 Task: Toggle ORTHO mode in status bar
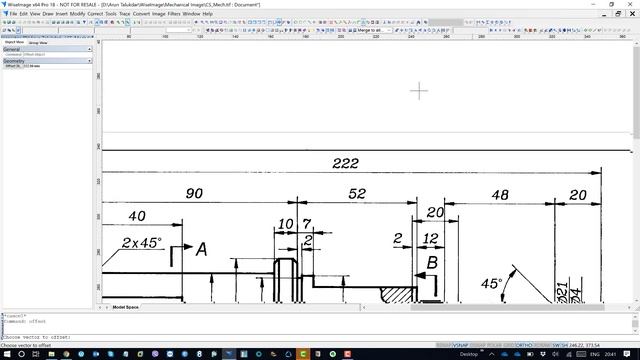(x=524, y=345)
